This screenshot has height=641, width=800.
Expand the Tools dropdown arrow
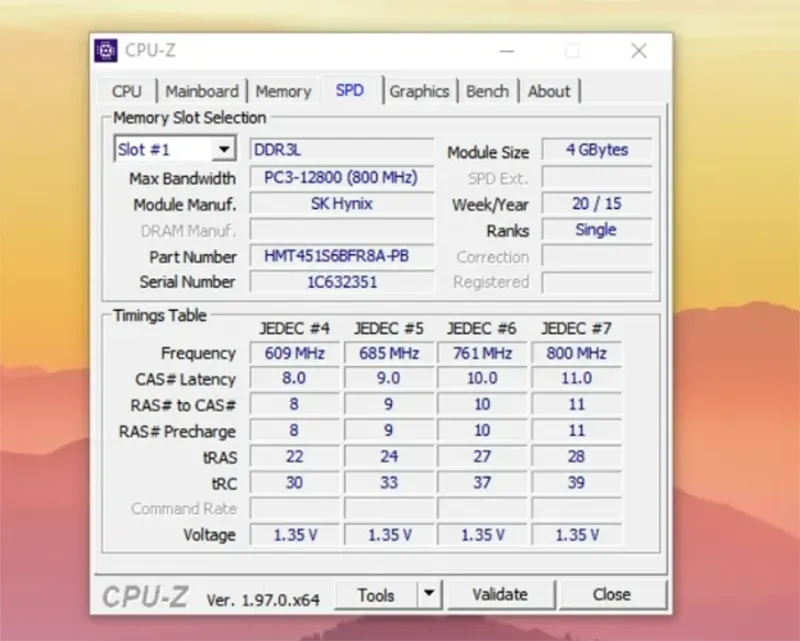tap(430, 595)
